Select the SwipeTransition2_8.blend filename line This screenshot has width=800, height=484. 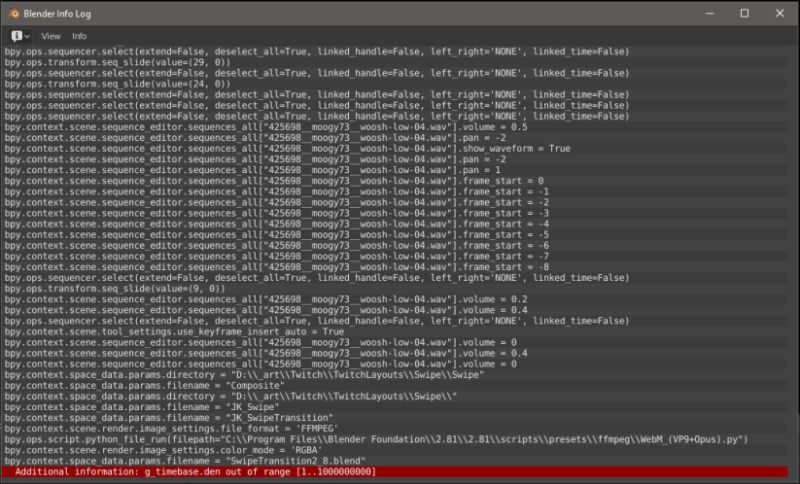(395, 461)
